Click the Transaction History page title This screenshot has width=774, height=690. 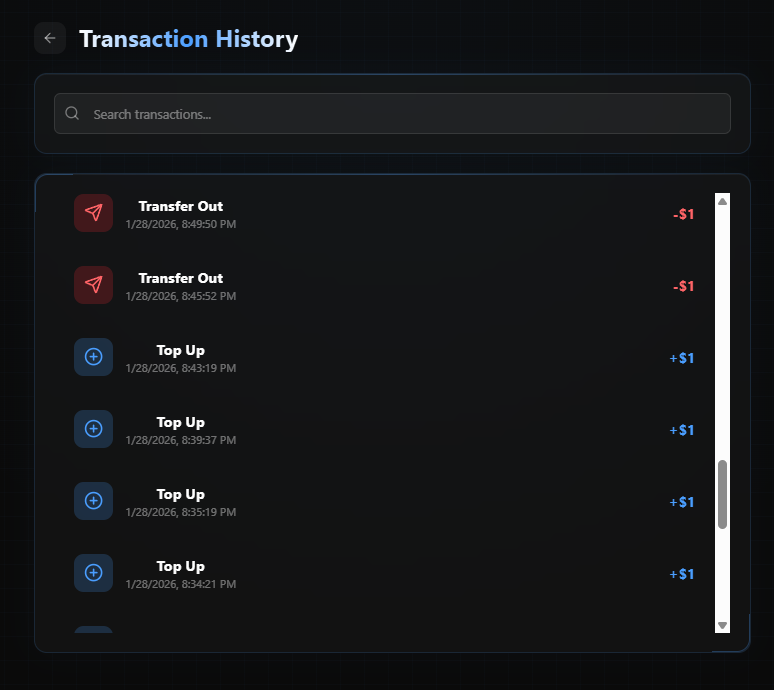[x=188, y=39]
